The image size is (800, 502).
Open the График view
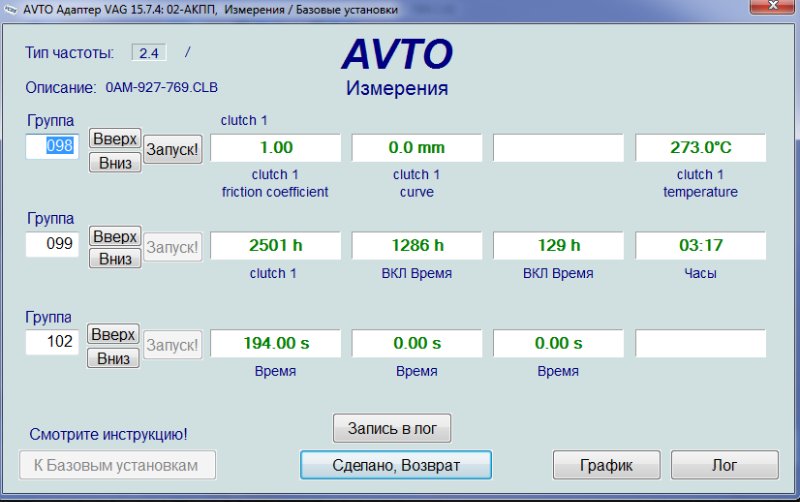pyautogui.click(x=606, y=465)
